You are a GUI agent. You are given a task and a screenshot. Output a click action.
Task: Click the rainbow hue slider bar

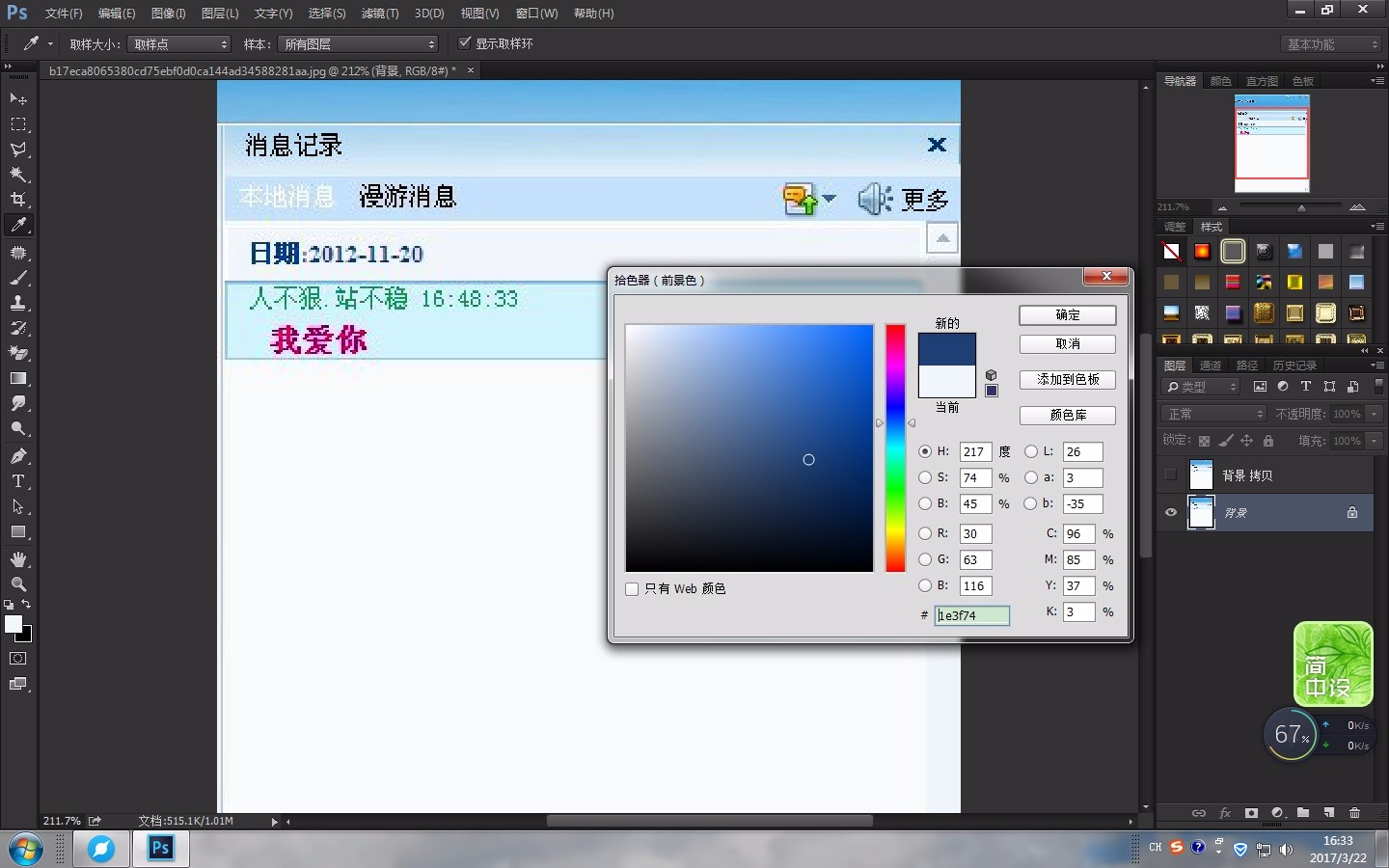895,448
